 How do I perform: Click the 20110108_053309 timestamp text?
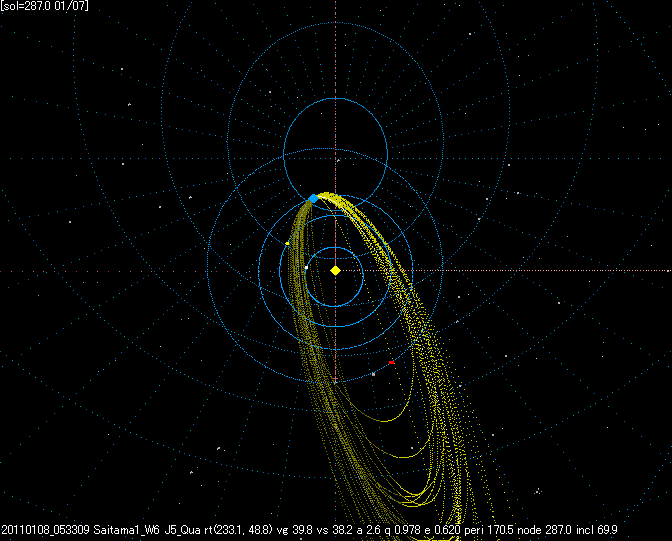[x=45, y=530]
